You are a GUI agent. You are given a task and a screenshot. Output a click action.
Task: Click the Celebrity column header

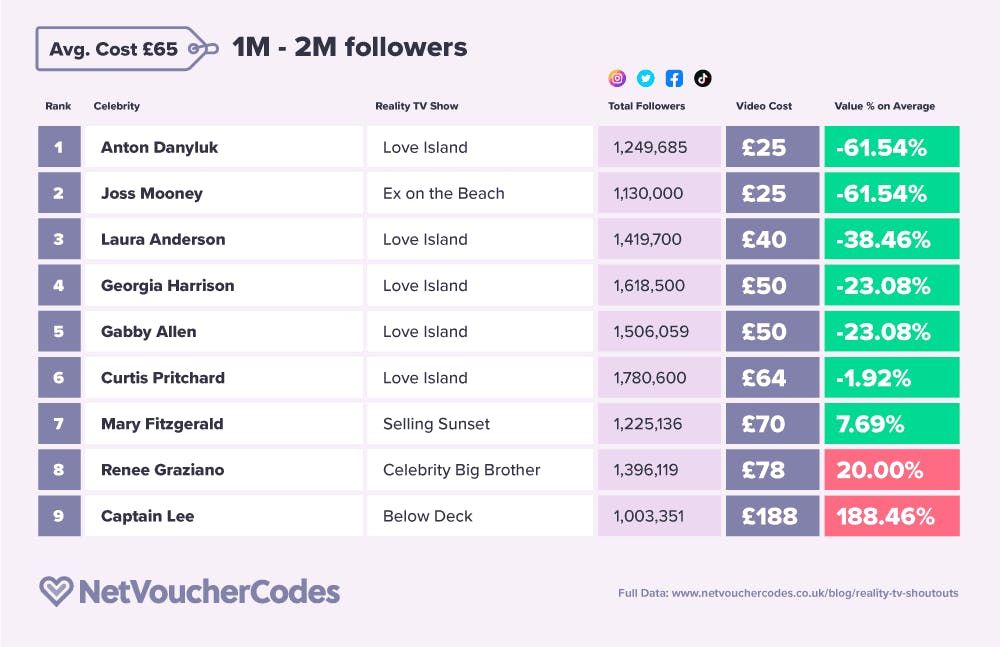pos(116,106)
